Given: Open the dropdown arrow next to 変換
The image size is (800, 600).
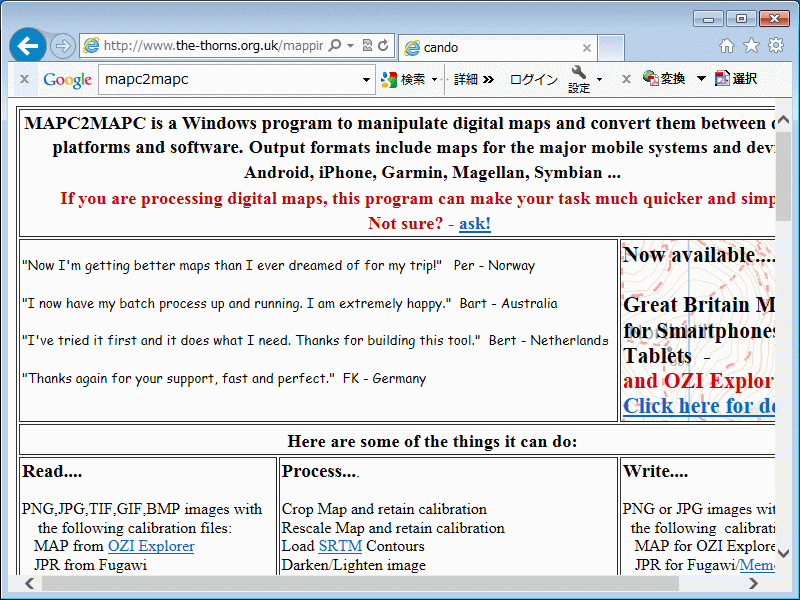Looking at the screenshot, I should coord(701,79).
